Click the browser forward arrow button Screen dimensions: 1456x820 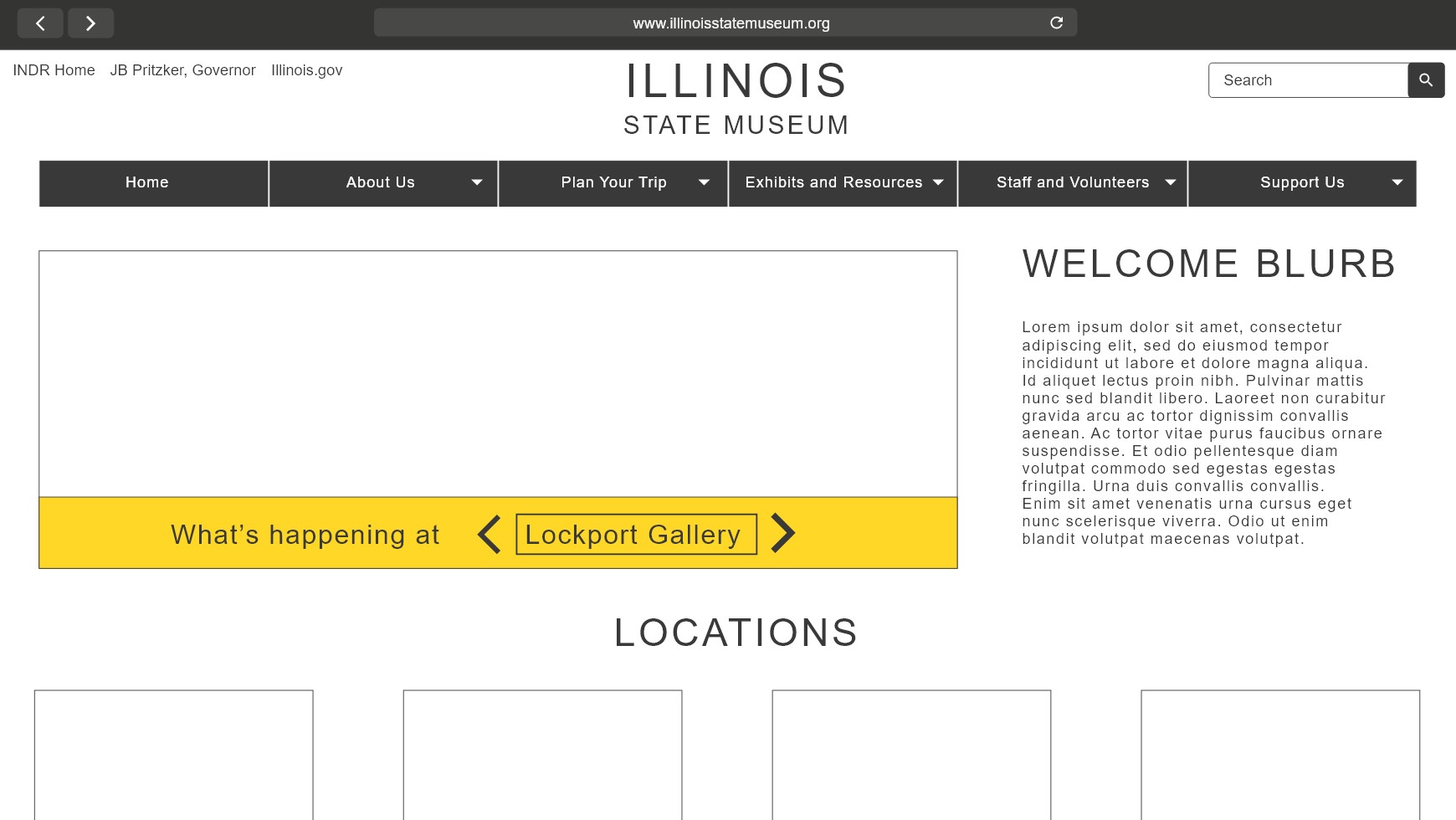pos(90,23)
